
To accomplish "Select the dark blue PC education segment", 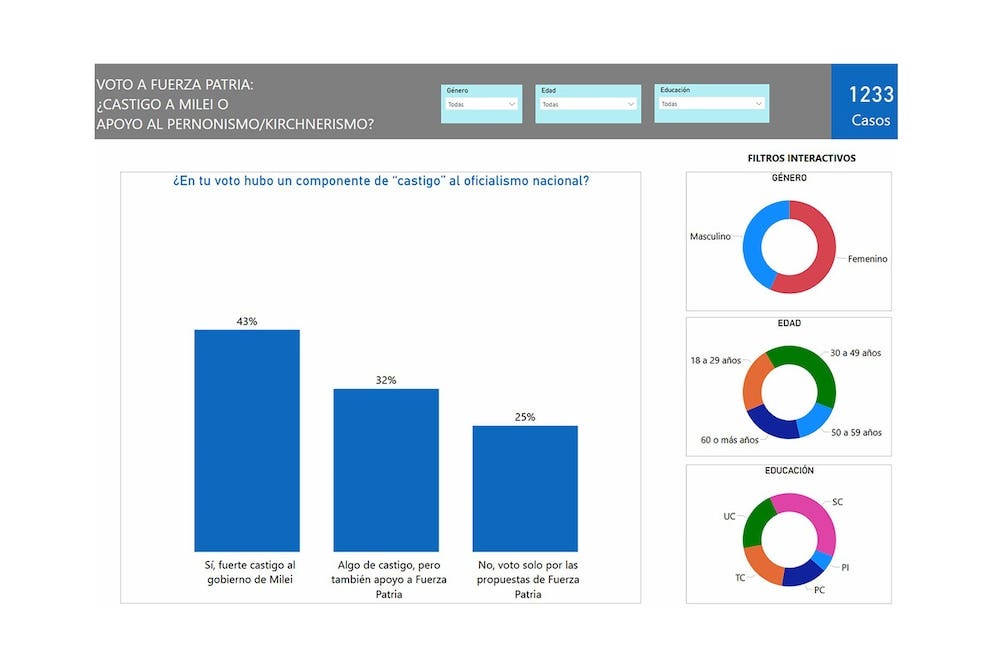I will pos(801,573).
